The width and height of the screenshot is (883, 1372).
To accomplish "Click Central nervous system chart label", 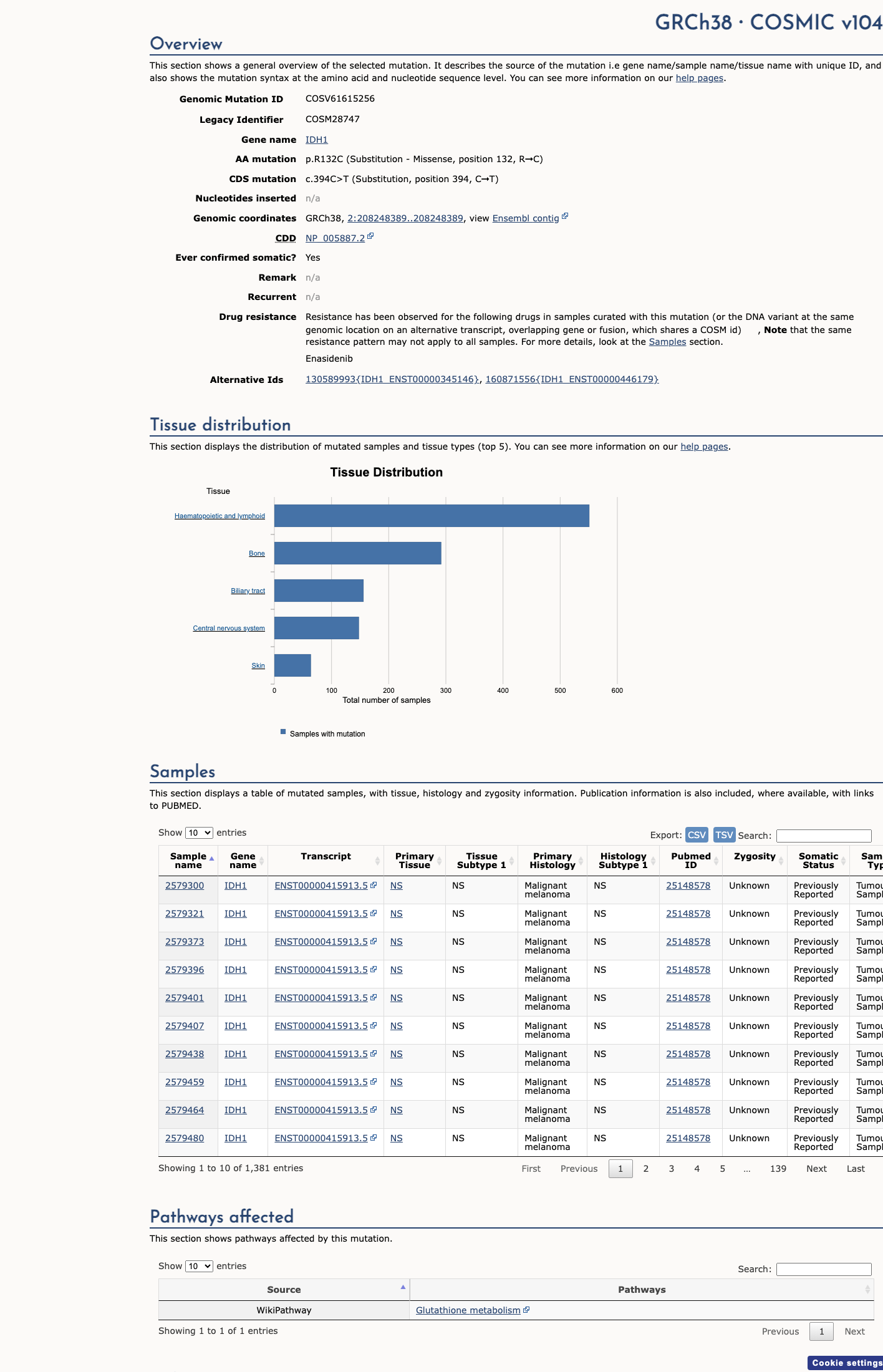I will [x=229, y=628].
